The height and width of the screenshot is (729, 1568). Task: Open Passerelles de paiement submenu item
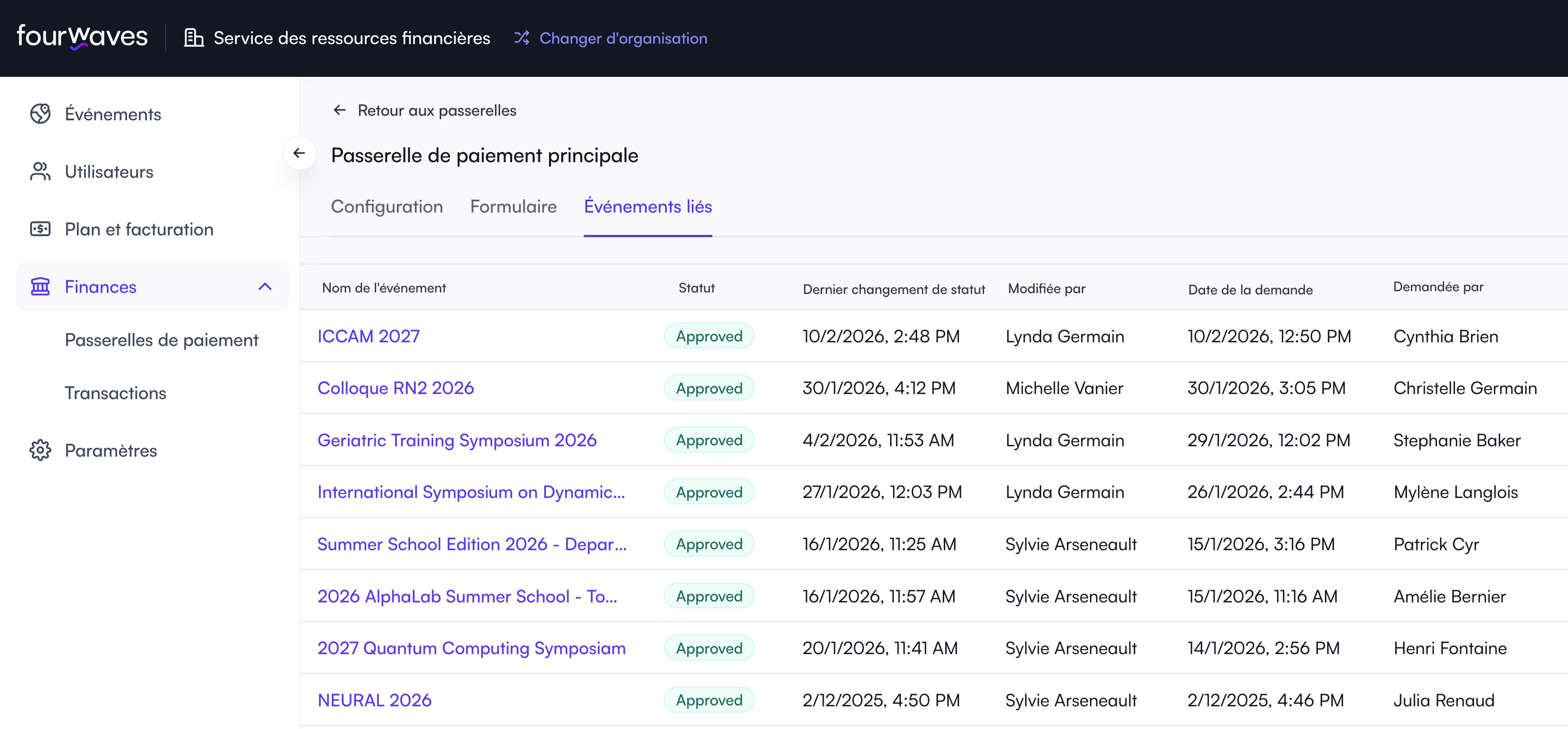tap(161, 340)
